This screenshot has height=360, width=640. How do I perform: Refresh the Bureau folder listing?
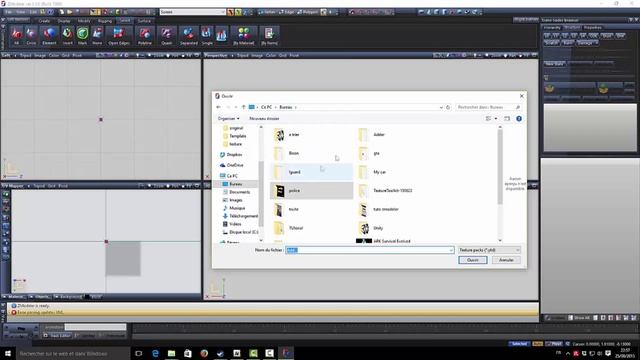[448, 107]
